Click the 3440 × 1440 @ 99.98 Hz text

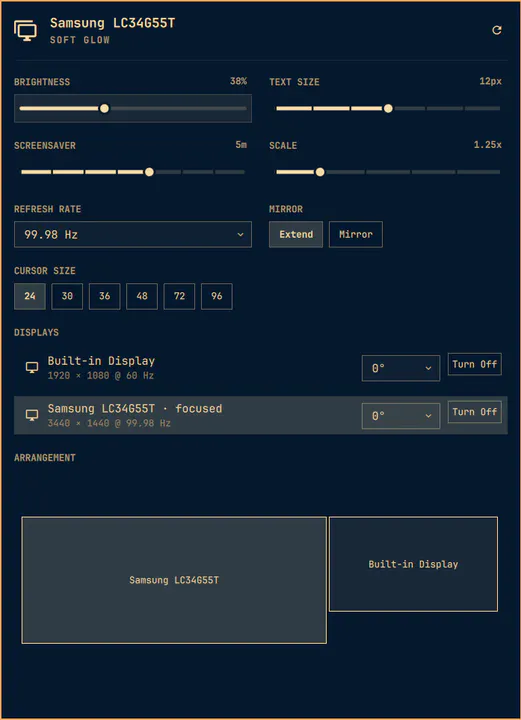click(109, 423)
